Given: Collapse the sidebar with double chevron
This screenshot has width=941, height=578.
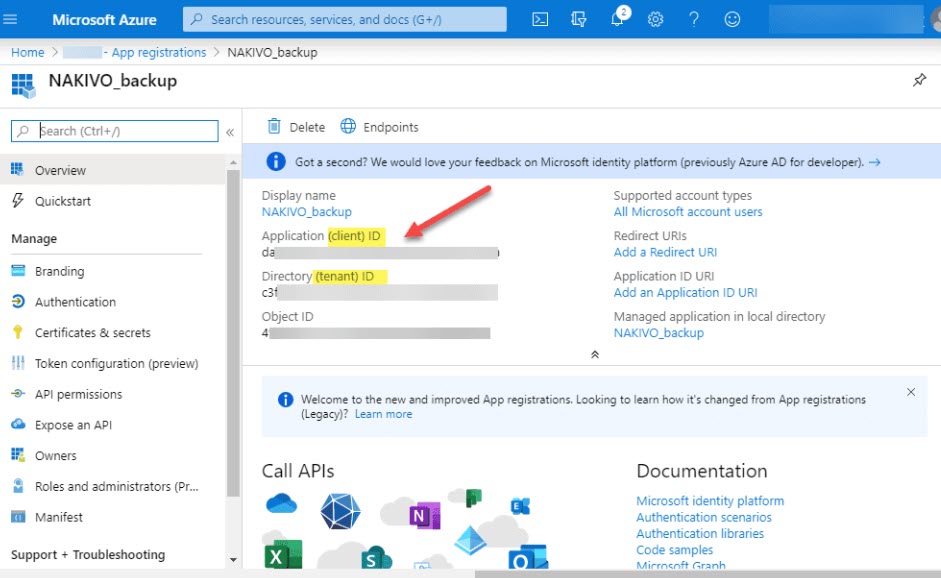Looking at the screenshot, I should click(x=230, y=132).
